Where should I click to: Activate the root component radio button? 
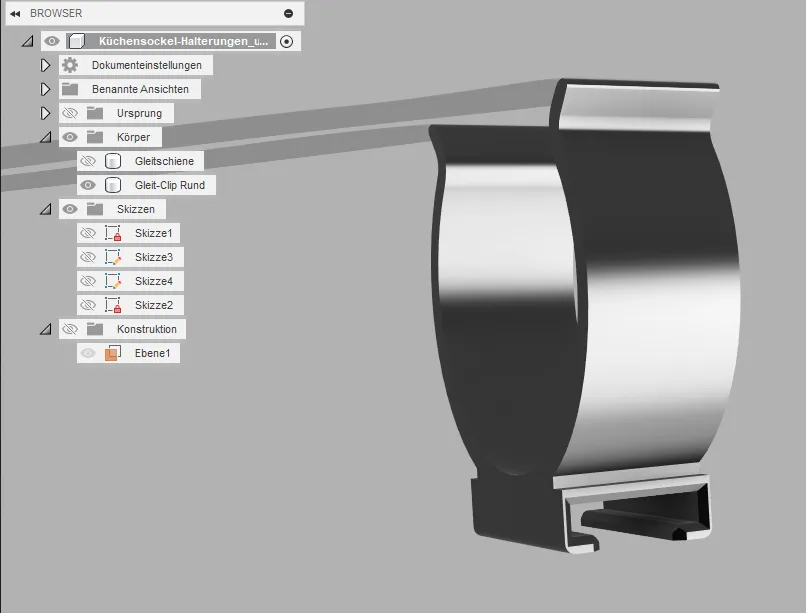point(287,41)
